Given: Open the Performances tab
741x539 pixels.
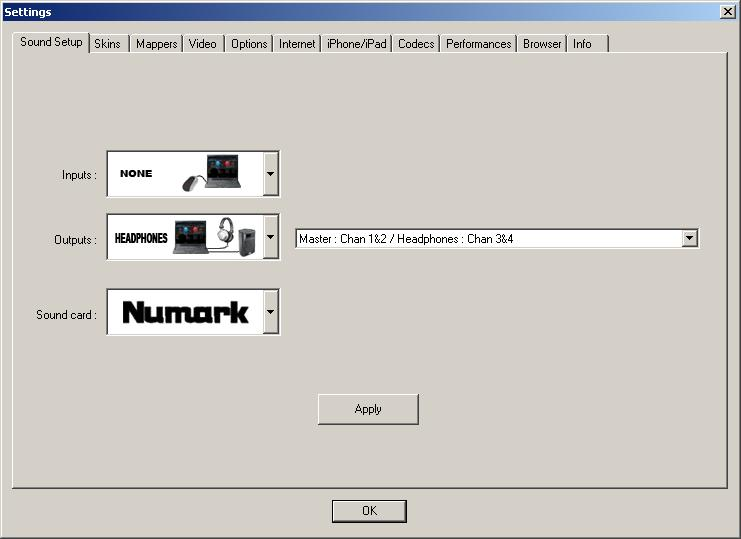Looking at the screenshot, I should point(479,44).
